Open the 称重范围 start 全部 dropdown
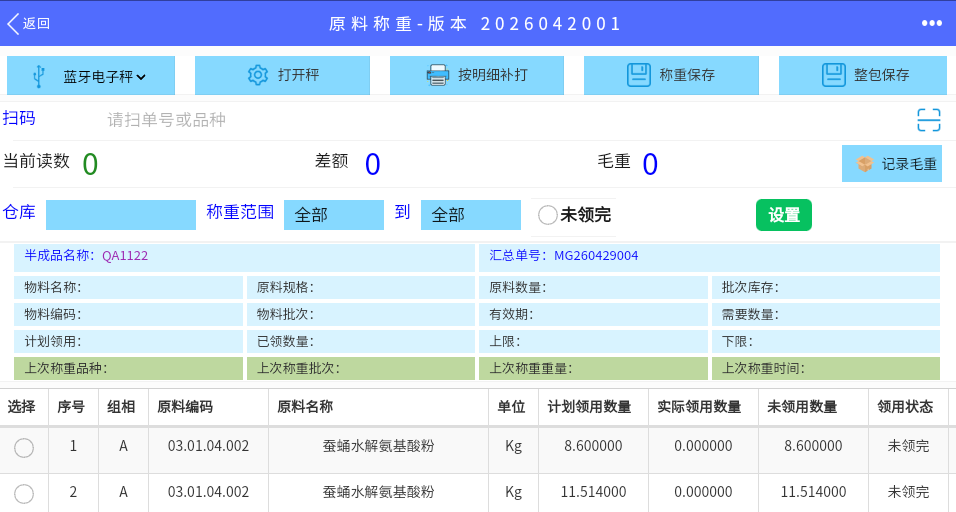 click(334, 215)
